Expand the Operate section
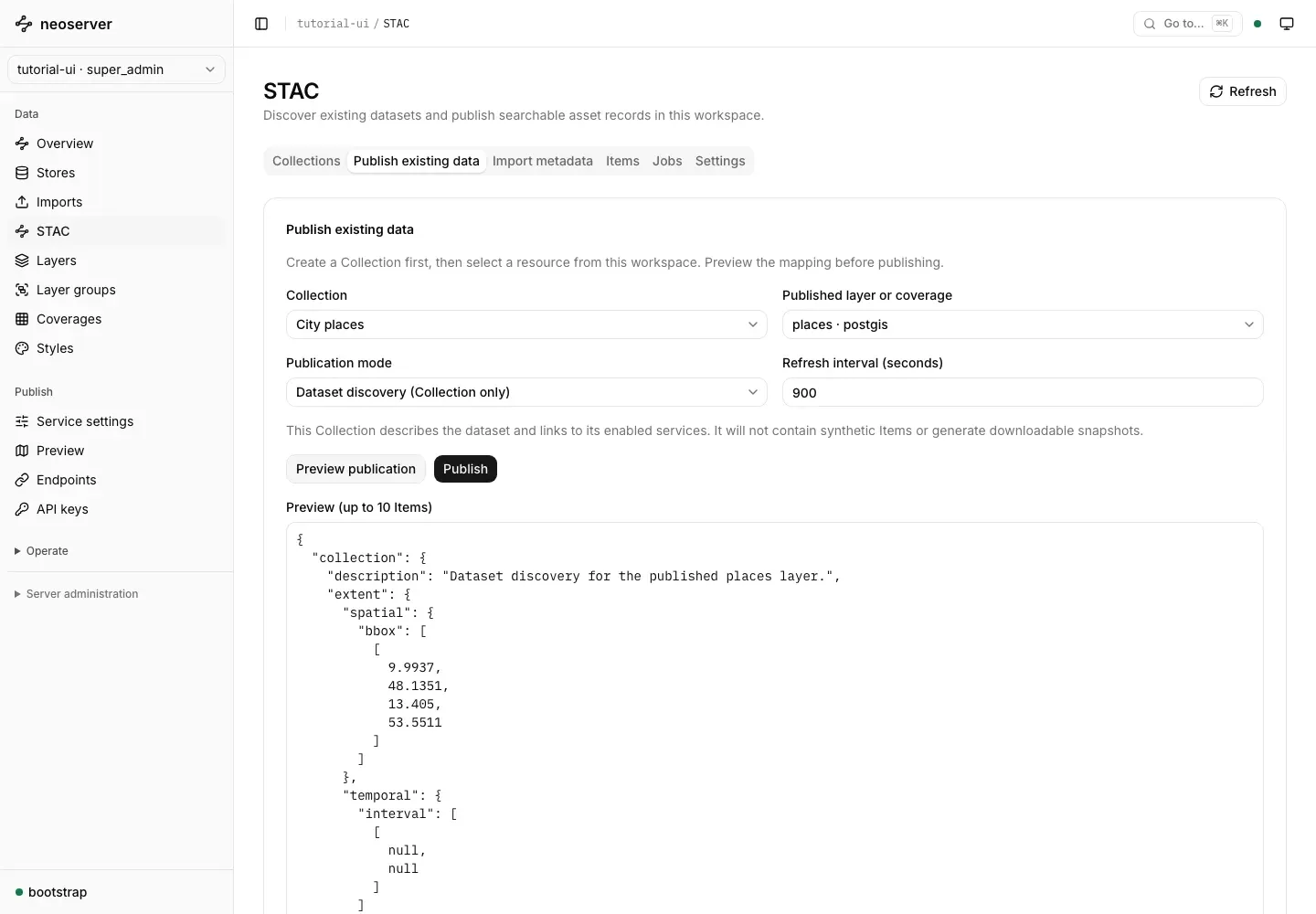The height and width of the screenshot is (914, 1316). (41, 551)
